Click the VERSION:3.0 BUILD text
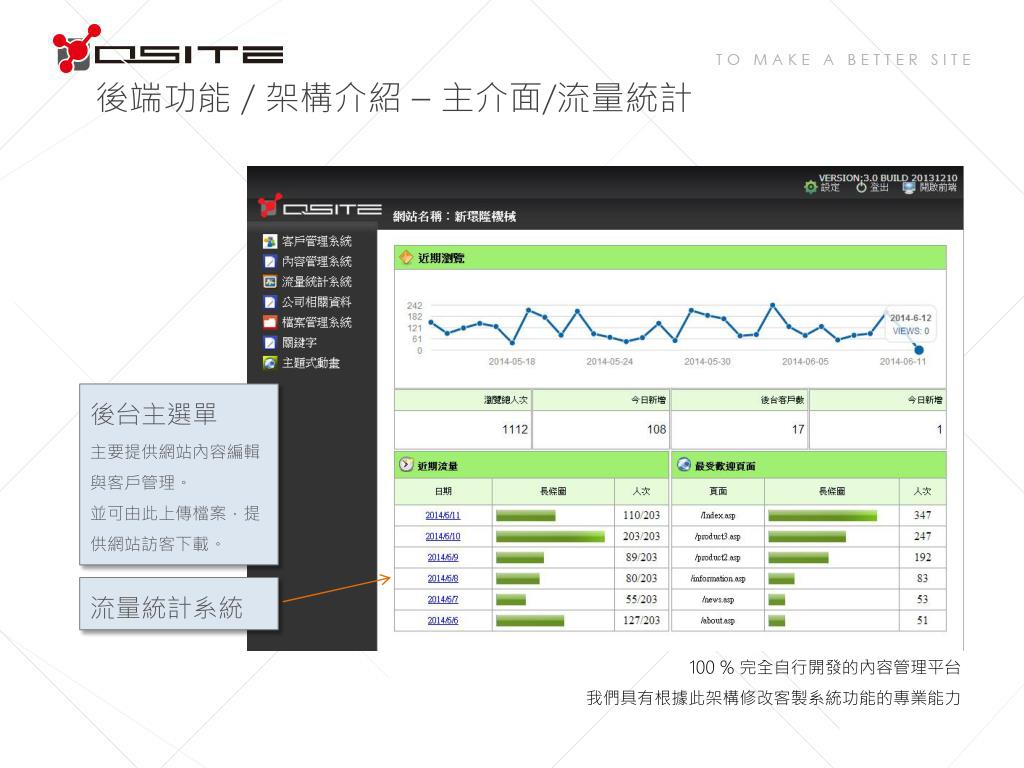Image resolution: width=1024 pixels, height=768 pixels. tap(888, 178)
